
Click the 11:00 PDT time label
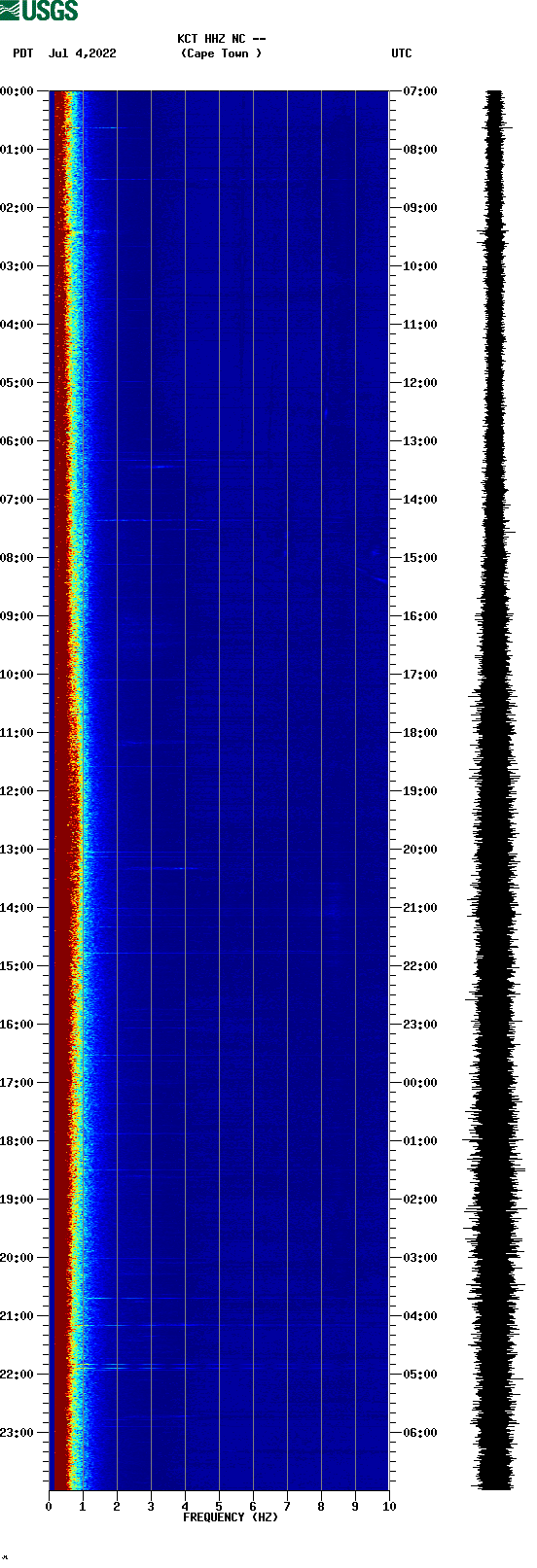click(x=18, y=733)
